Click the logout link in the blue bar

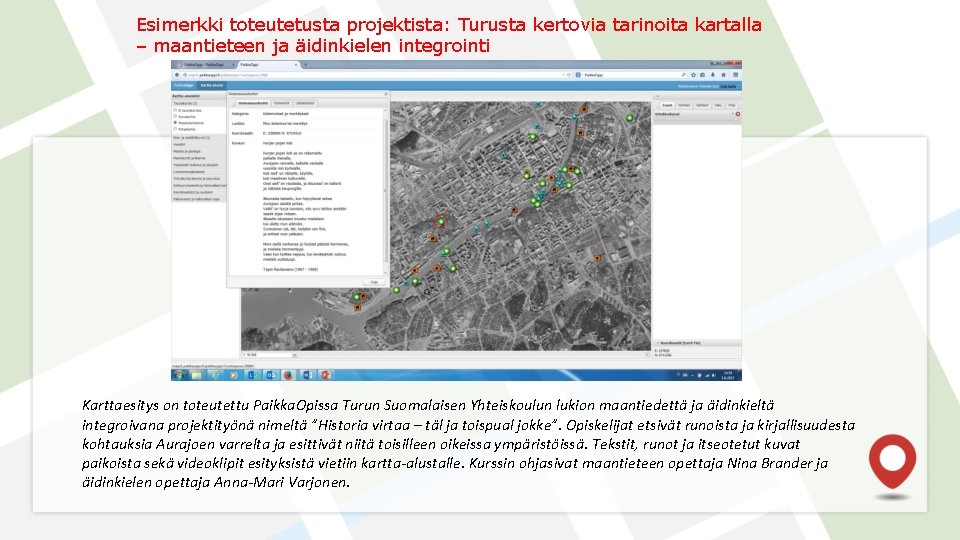[729, 86]
